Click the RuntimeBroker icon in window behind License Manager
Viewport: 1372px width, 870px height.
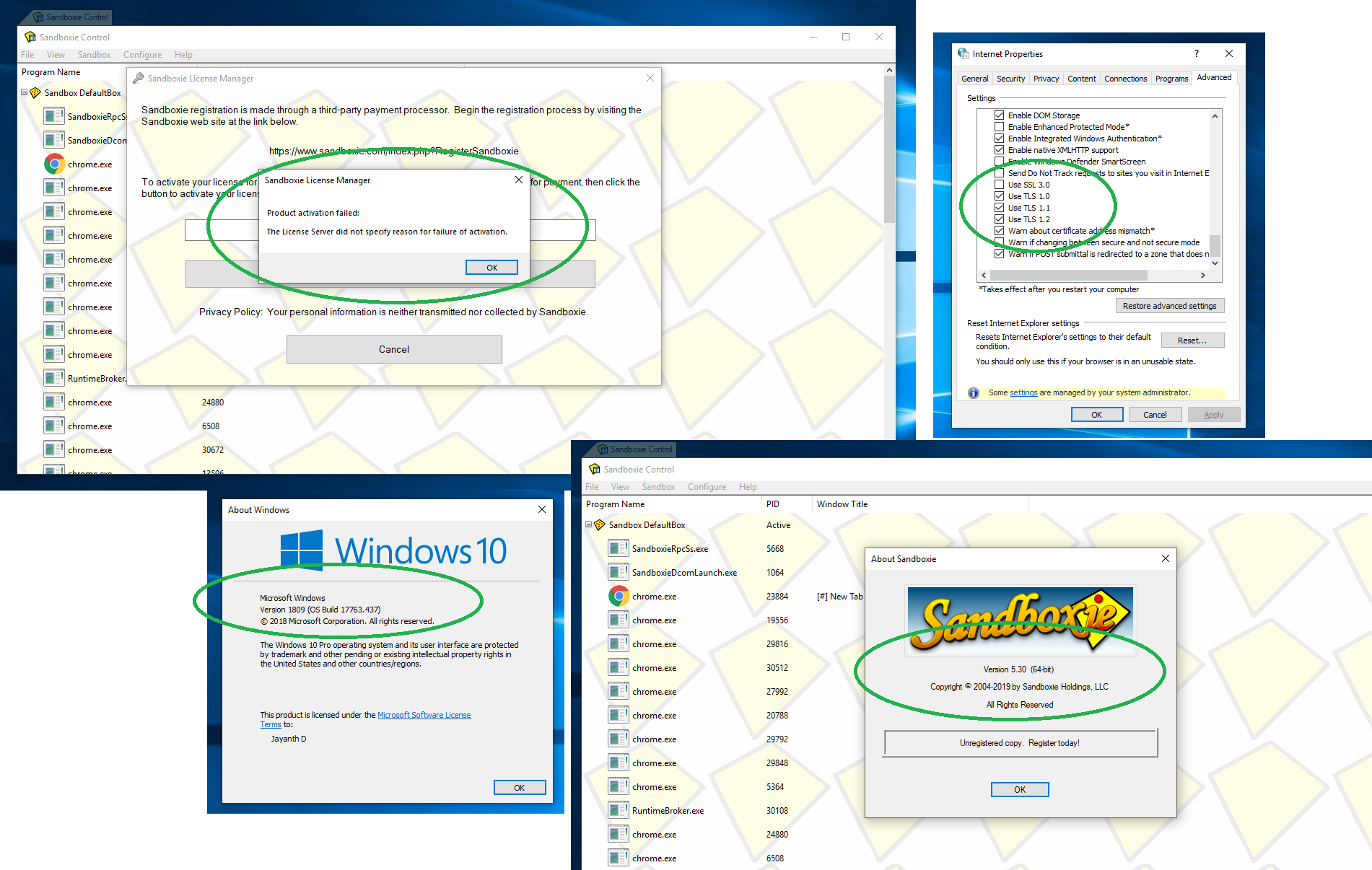(54, 378)
